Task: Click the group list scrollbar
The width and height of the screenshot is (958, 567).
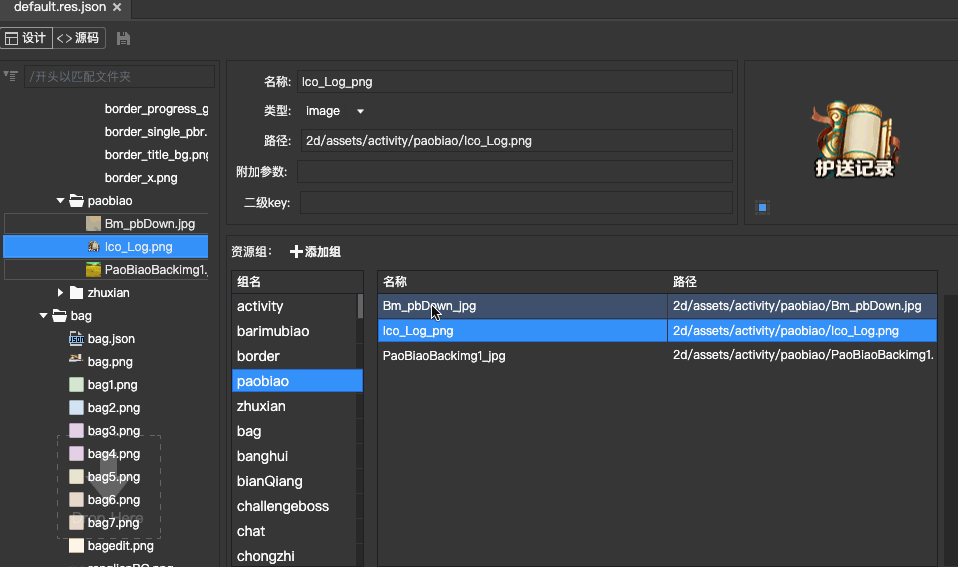Action: 360,306
